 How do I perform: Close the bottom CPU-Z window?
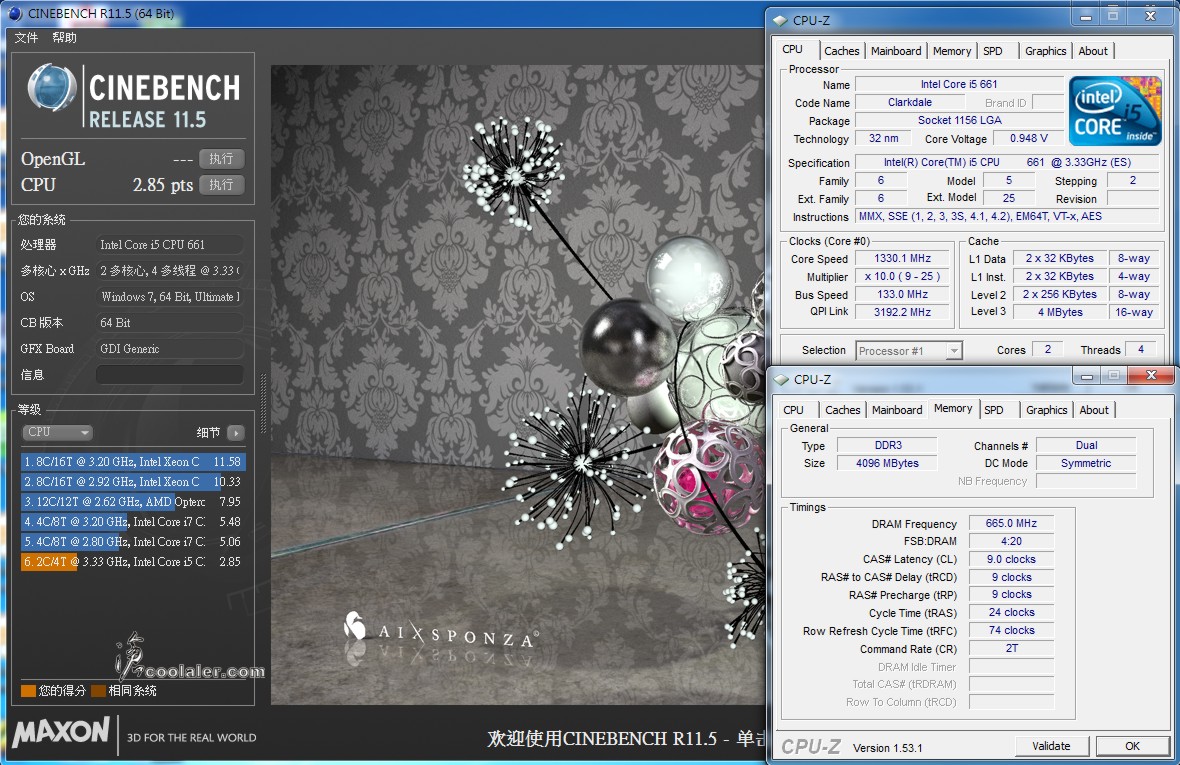click(1151, 375)
